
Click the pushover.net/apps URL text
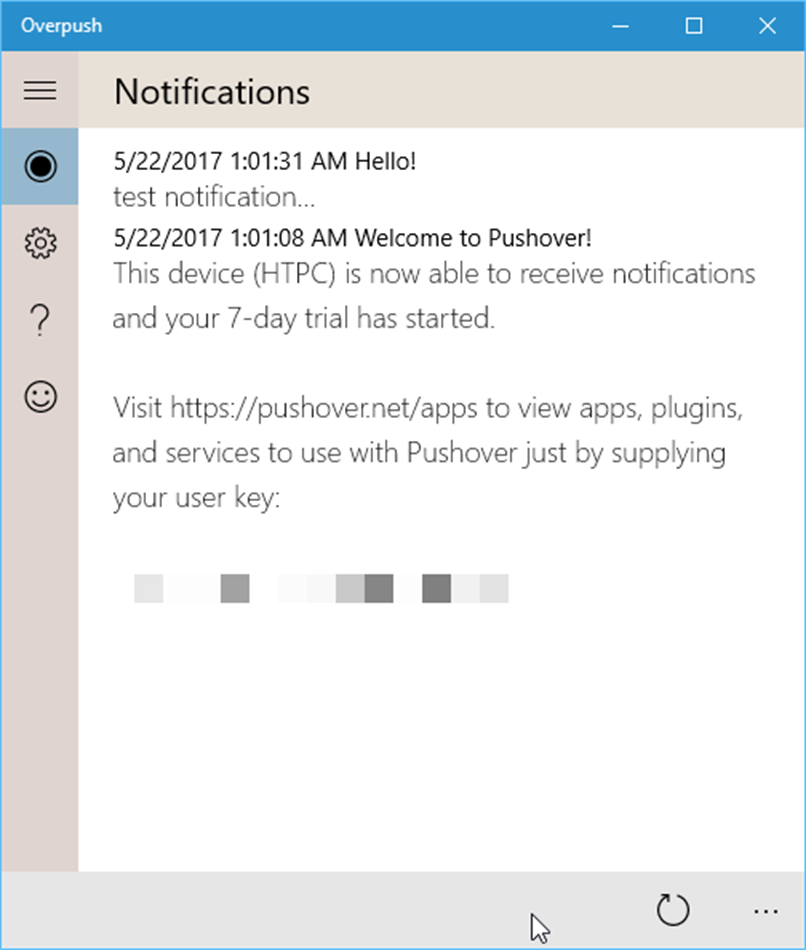[324, 408]
